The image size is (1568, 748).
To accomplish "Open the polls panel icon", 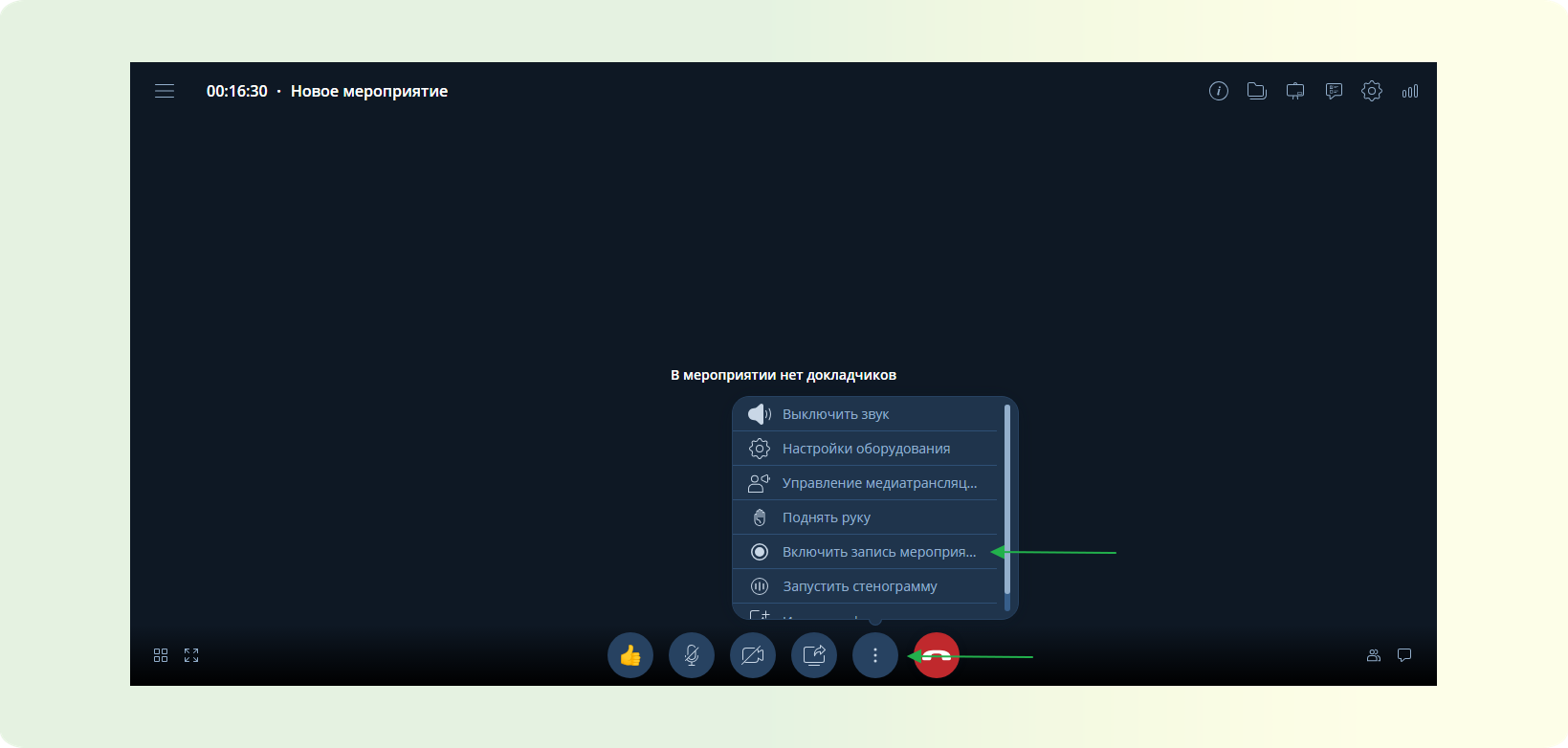I will 1334,92.
